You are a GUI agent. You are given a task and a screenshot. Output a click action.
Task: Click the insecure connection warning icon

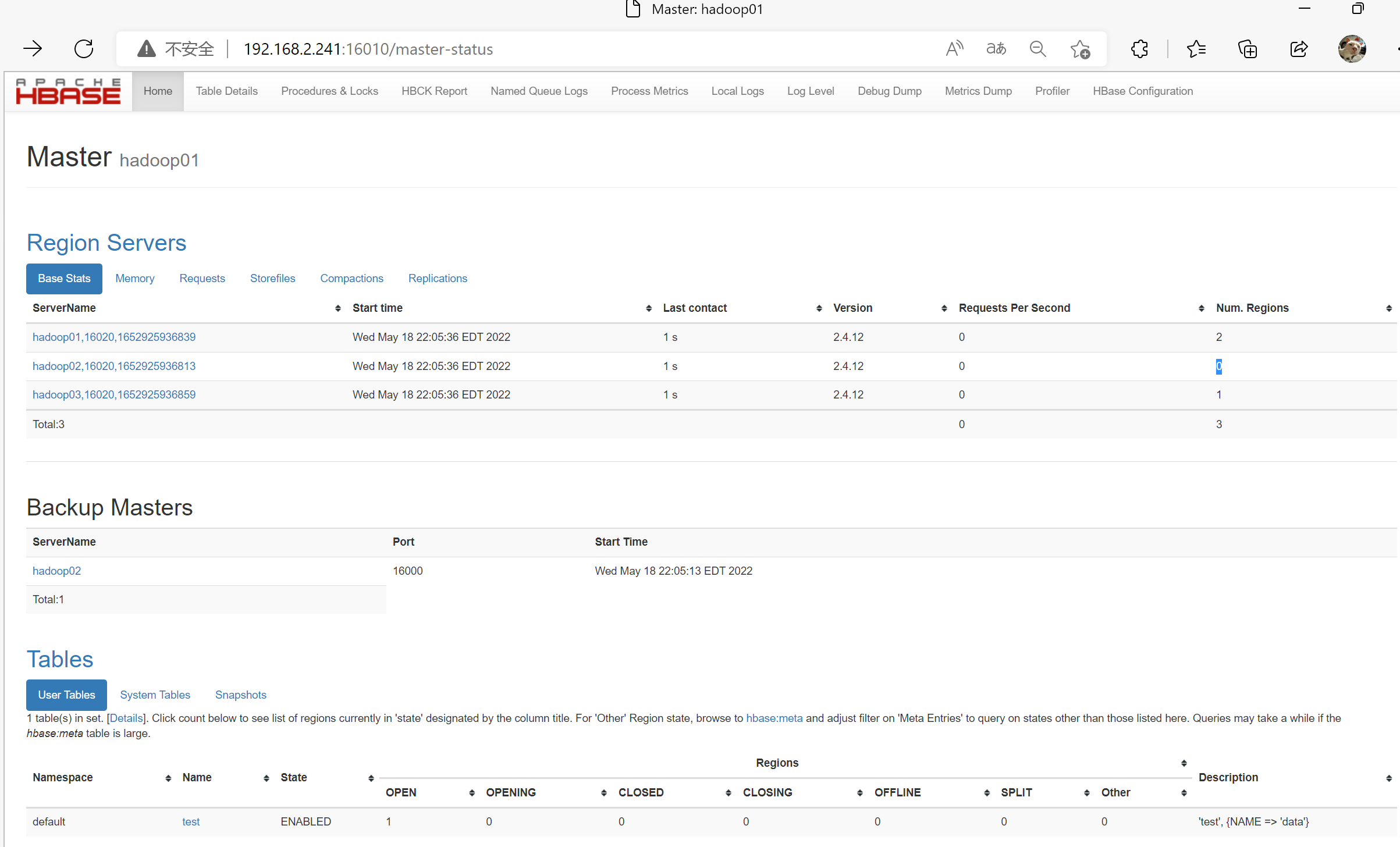[x=146, y=49]
